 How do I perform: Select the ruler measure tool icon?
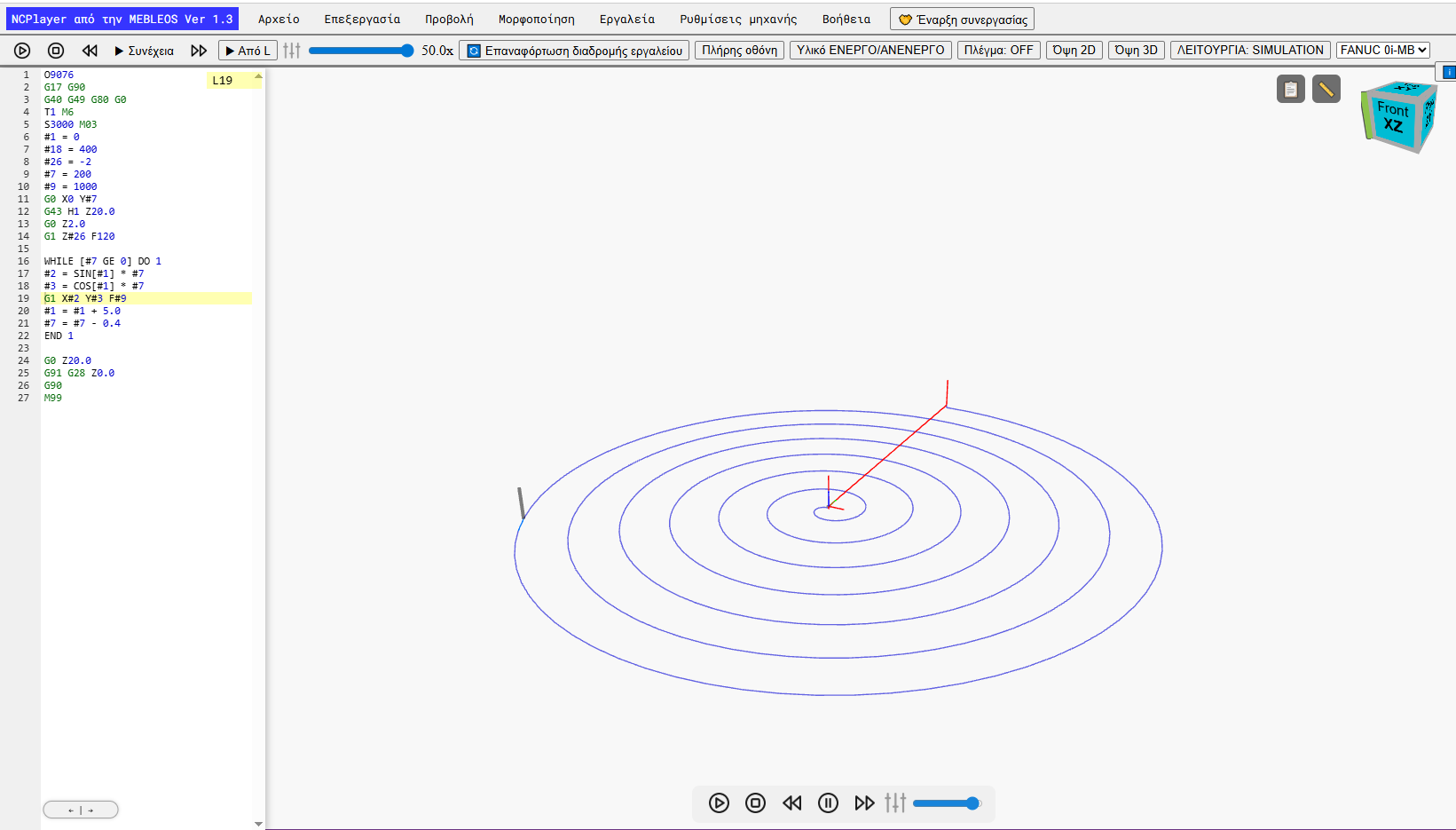[x=1326, y=89]
